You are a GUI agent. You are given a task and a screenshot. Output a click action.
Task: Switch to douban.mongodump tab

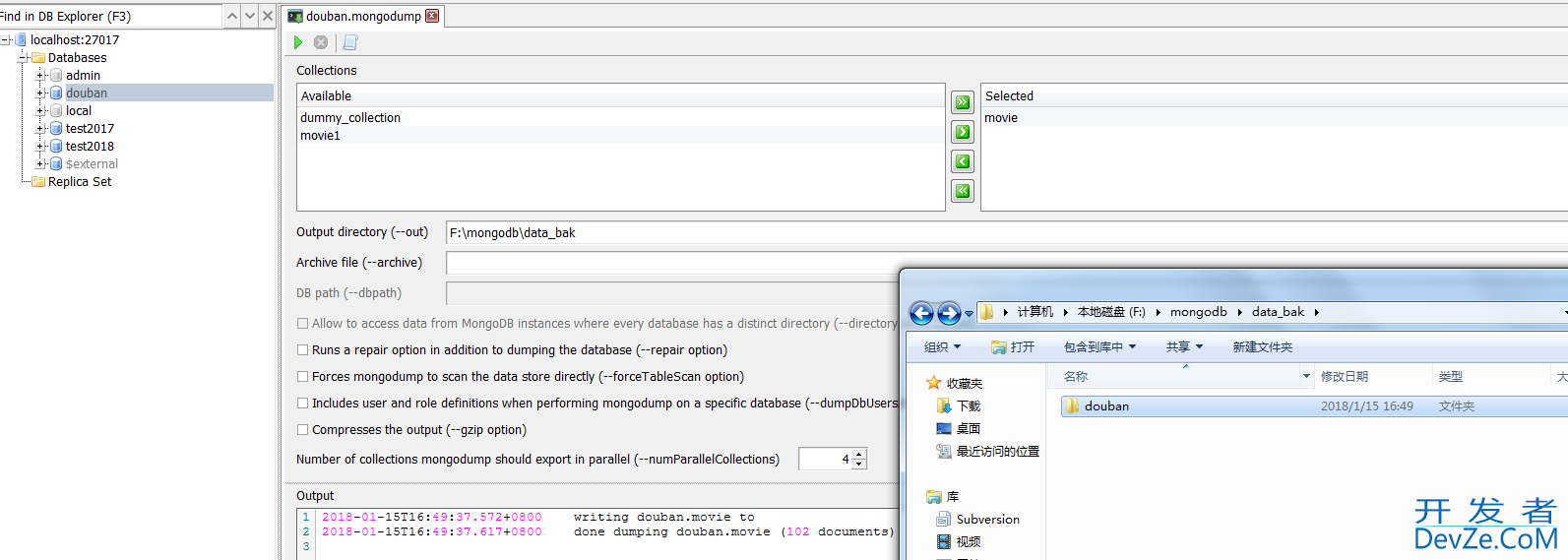363,16
